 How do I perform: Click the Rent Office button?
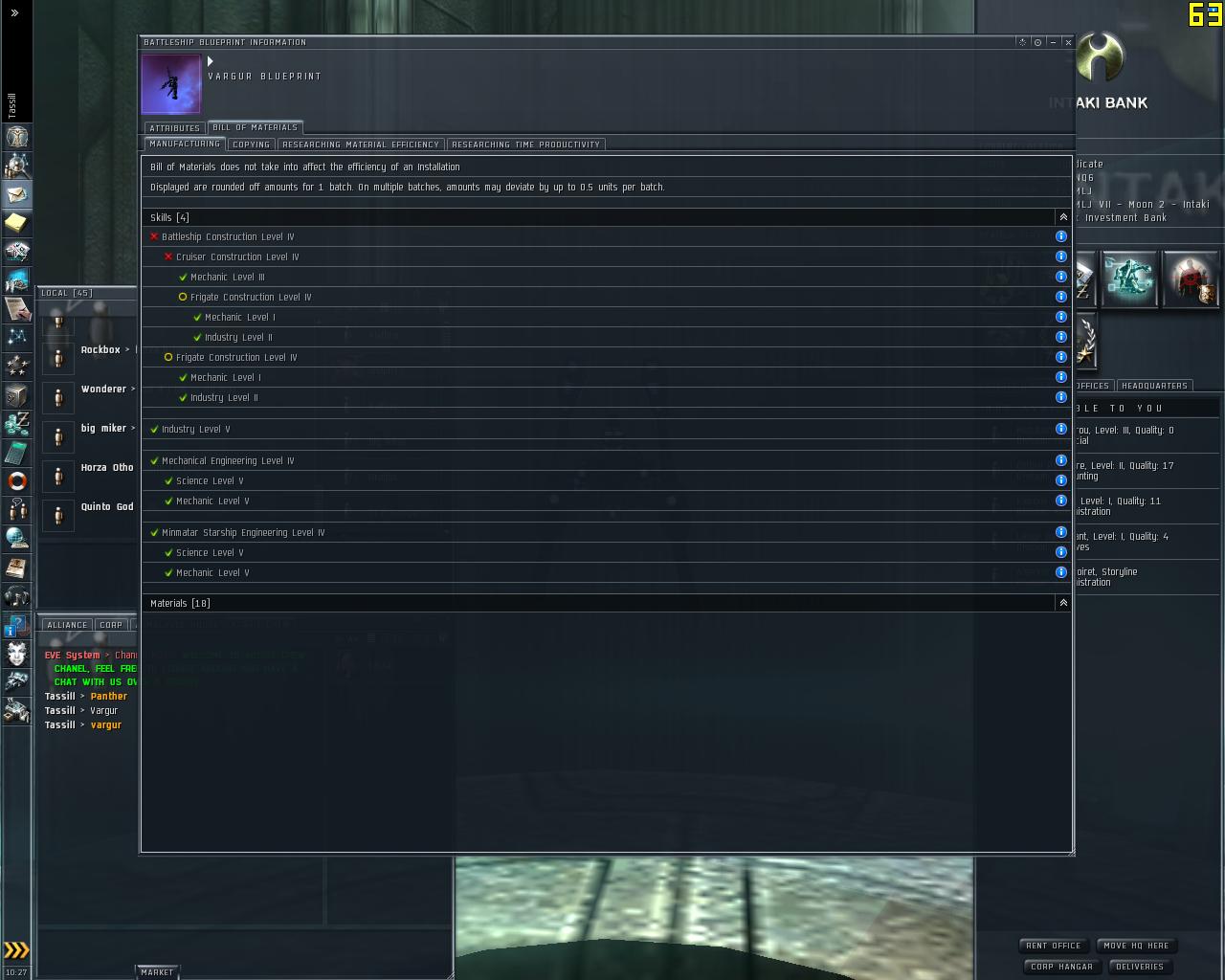point(1054,946)
